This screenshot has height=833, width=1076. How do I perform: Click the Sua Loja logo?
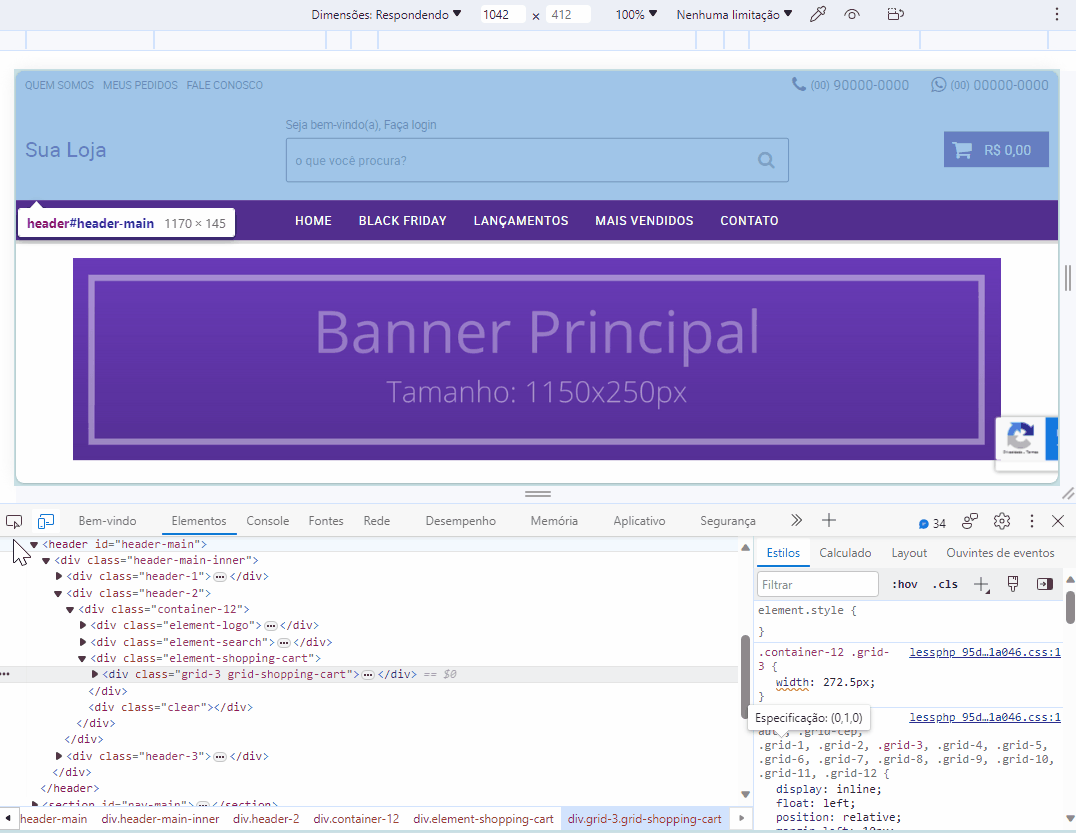coord(66,150)
